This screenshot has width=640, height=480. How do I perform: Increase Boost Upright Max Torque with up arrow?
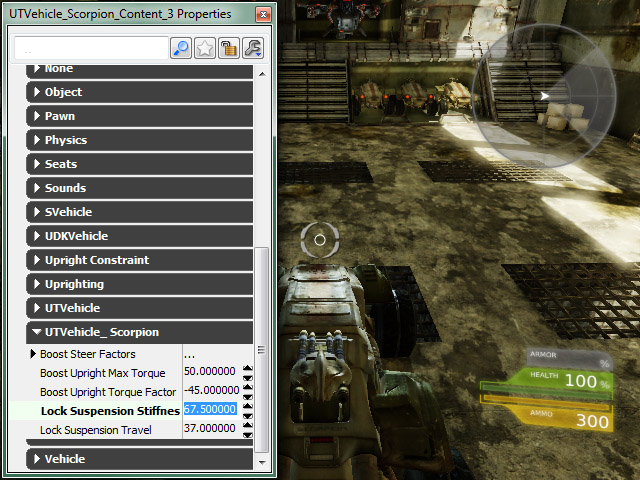(248, 368)
